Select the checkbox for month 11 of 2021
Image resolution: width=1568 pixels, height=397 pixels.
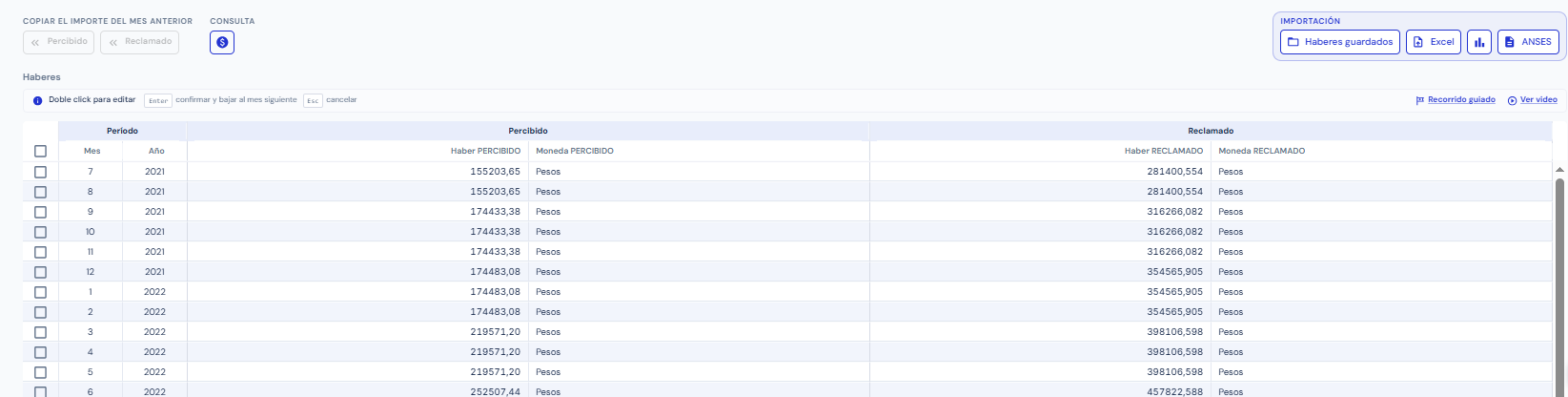coord(40,252)
